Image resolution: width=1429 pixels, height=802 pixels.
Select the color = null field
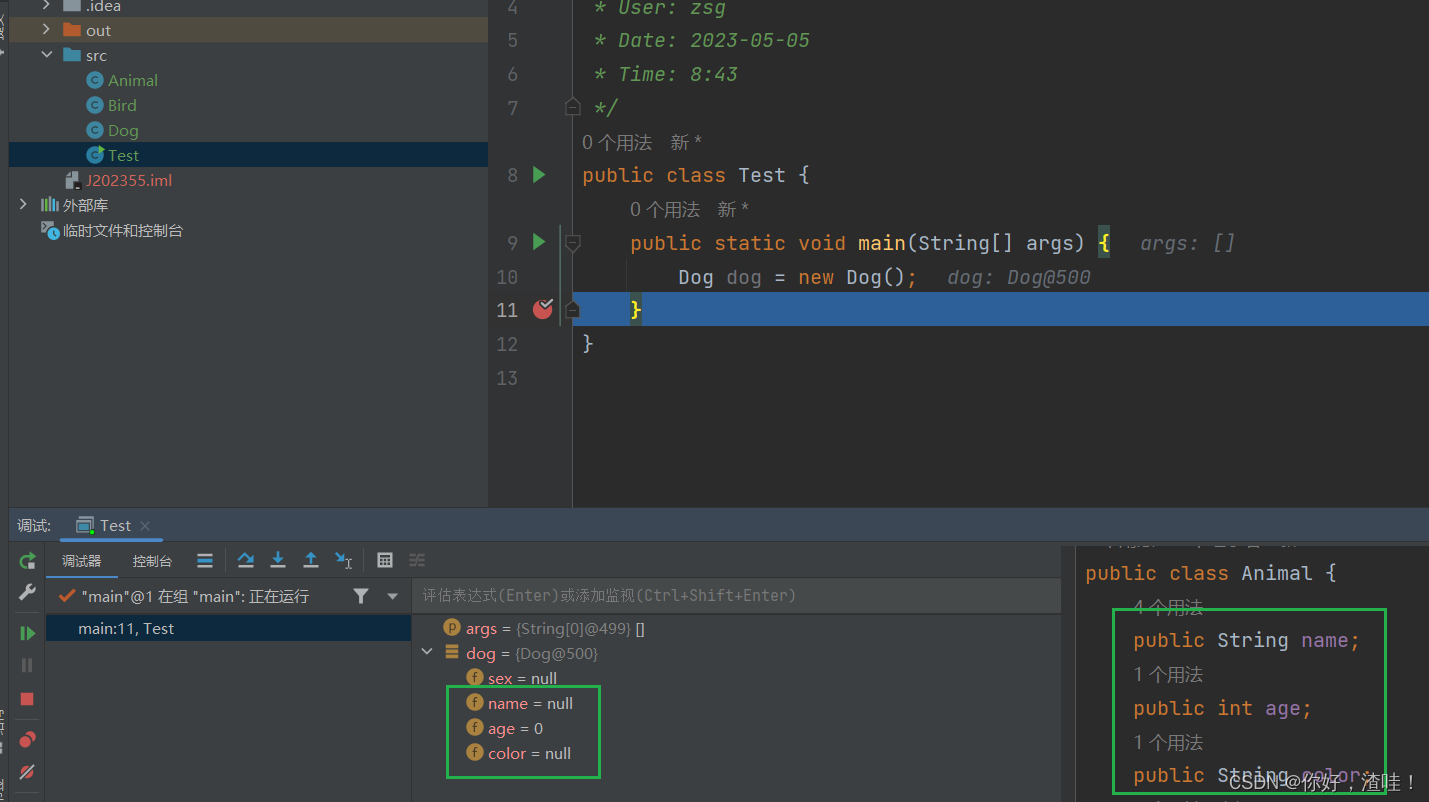click(x=519, y=753)
